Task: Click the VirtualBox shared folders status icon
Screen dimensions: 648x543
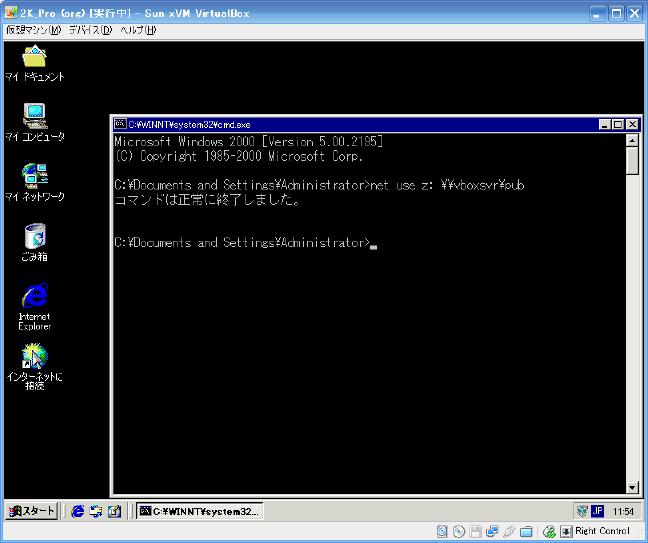Action: [526, 531]
